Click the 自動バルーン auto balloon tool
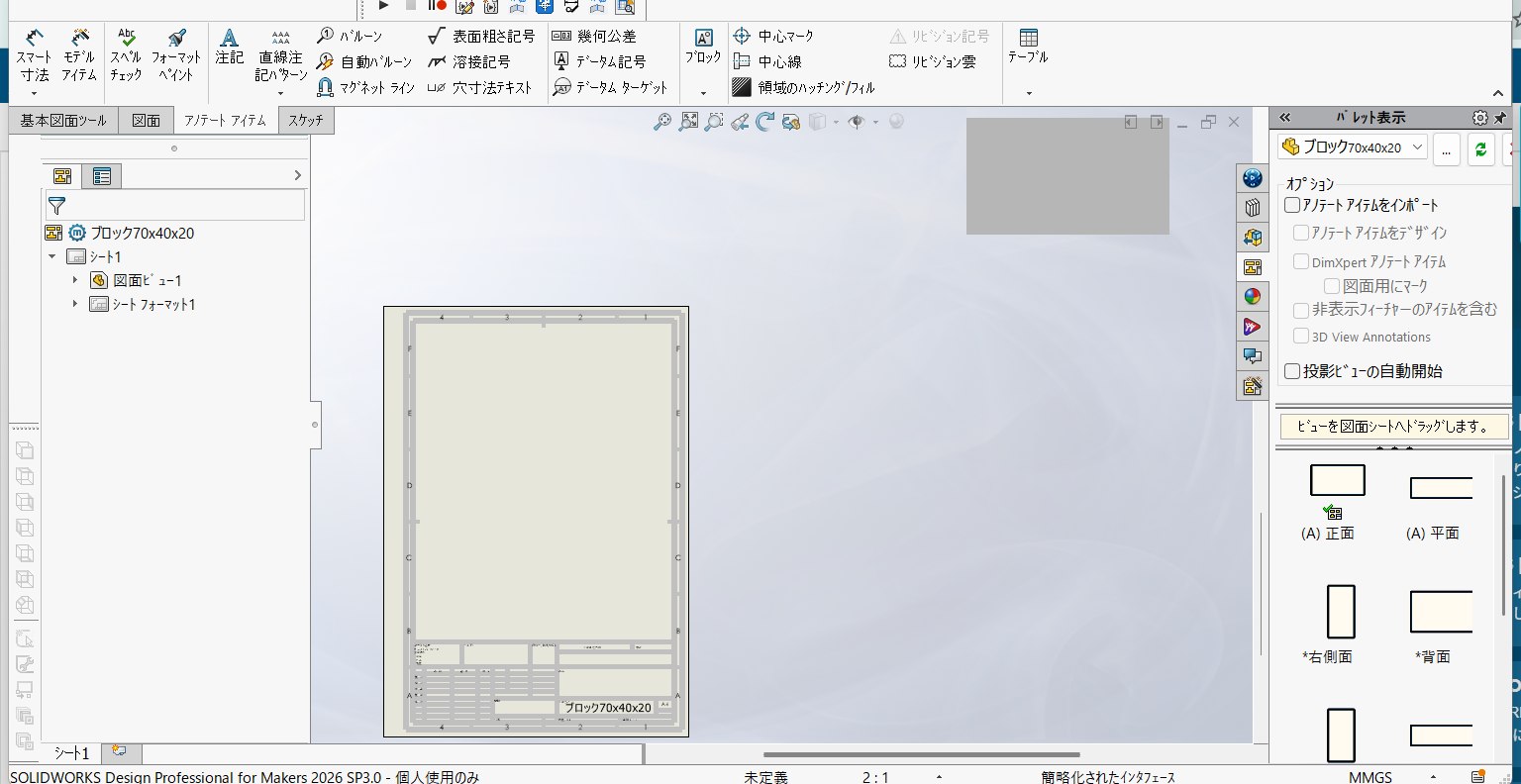Viewport: 1521px width, 784px height. click(x=364, y=61)
